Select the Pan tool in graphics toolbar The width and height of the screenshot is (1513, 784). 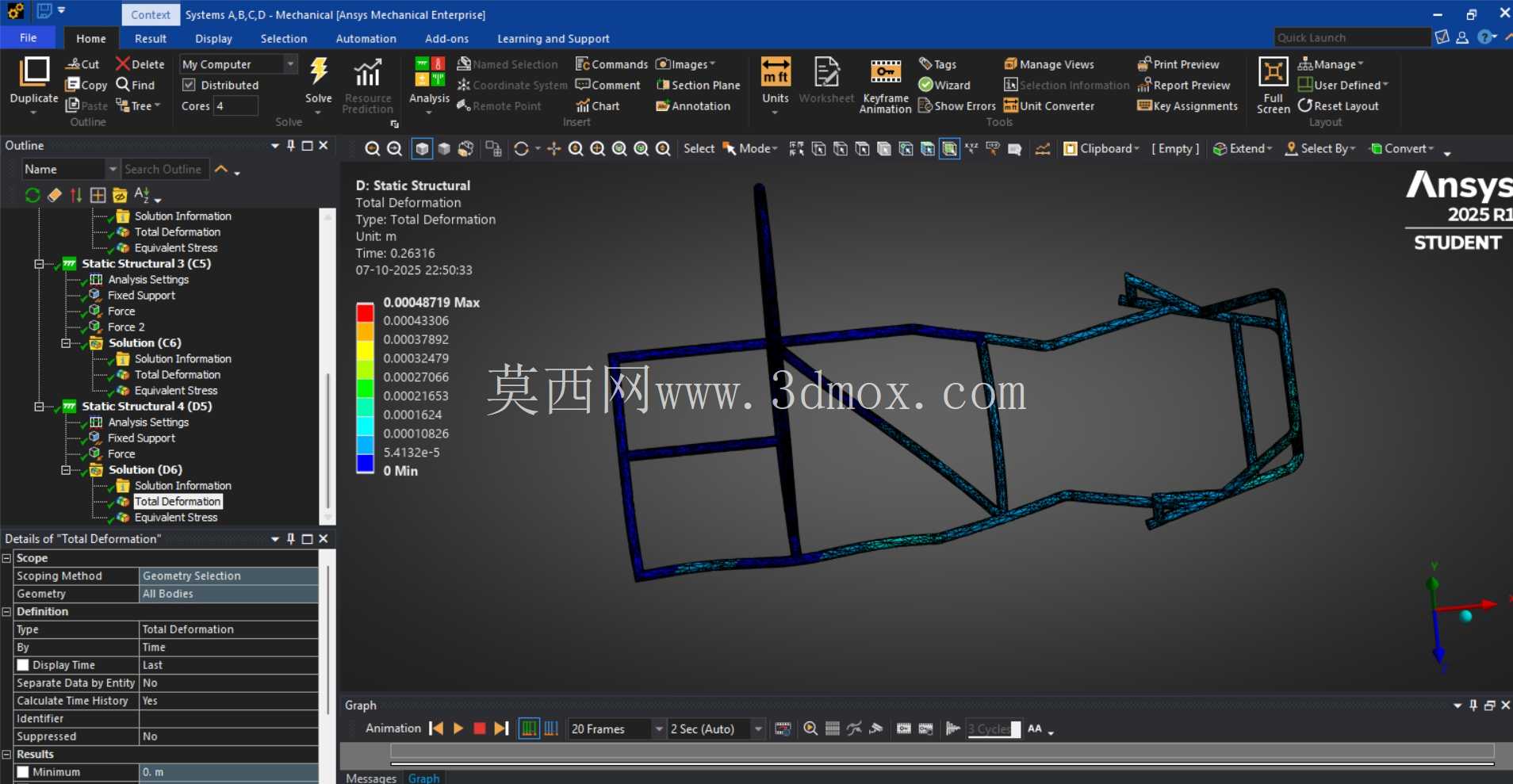click(x=553, y=148)
